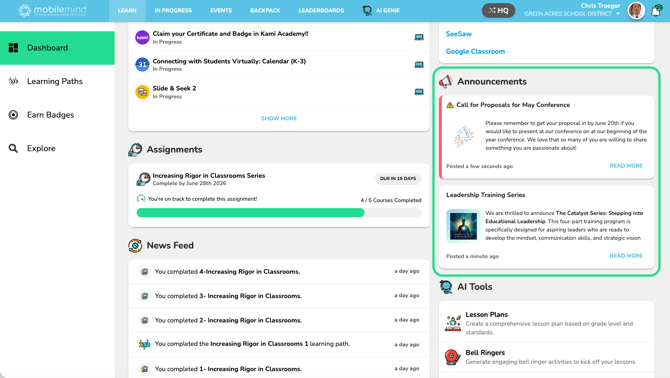Screen dimensions: 670x378
Task: Open Connecting with Students Virtually course
Action: (229, 61)
